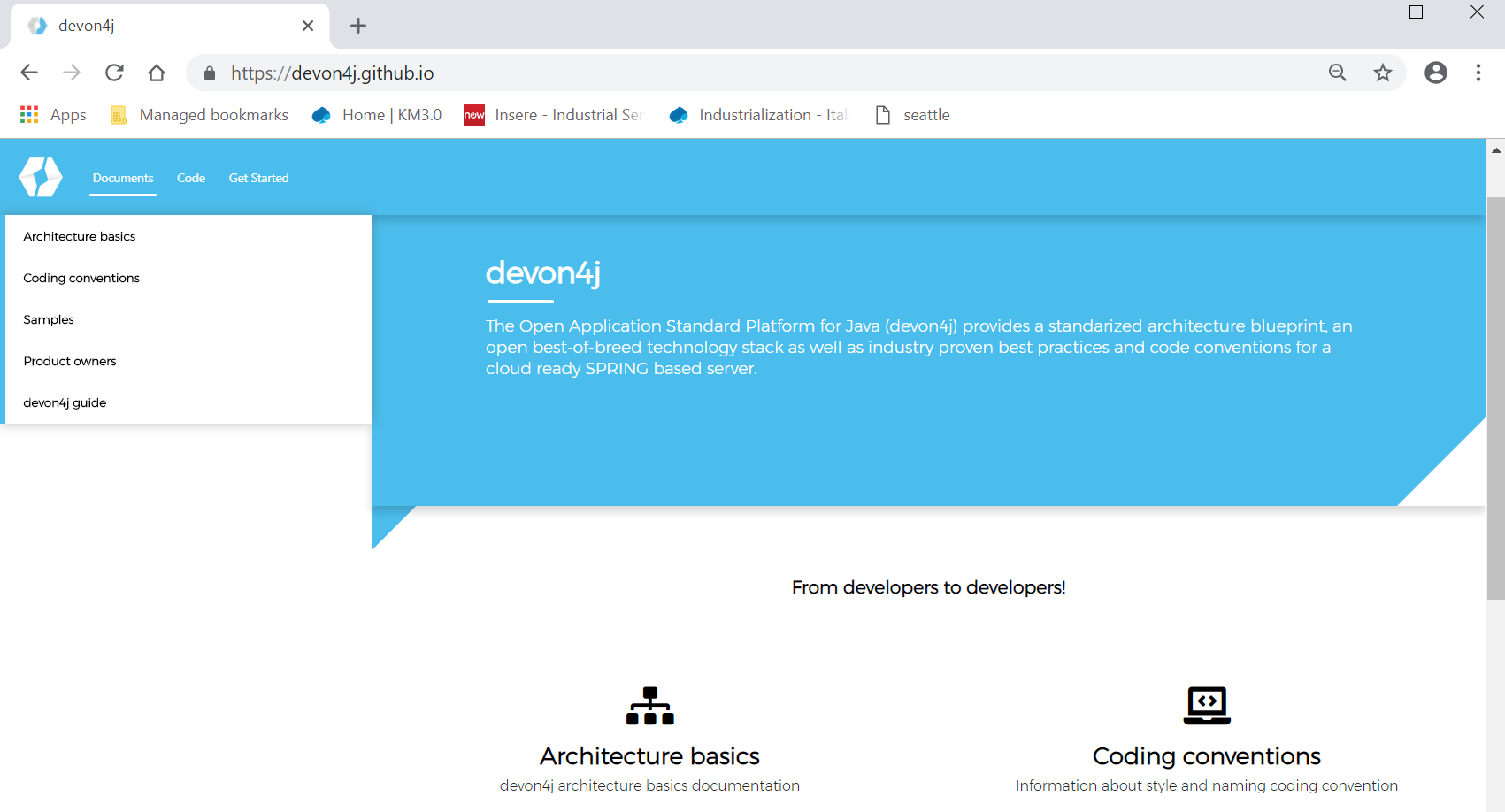Open the devon4j guide menu entry
This screenshot has height=812, width=1505.
[x=65, y=402]
